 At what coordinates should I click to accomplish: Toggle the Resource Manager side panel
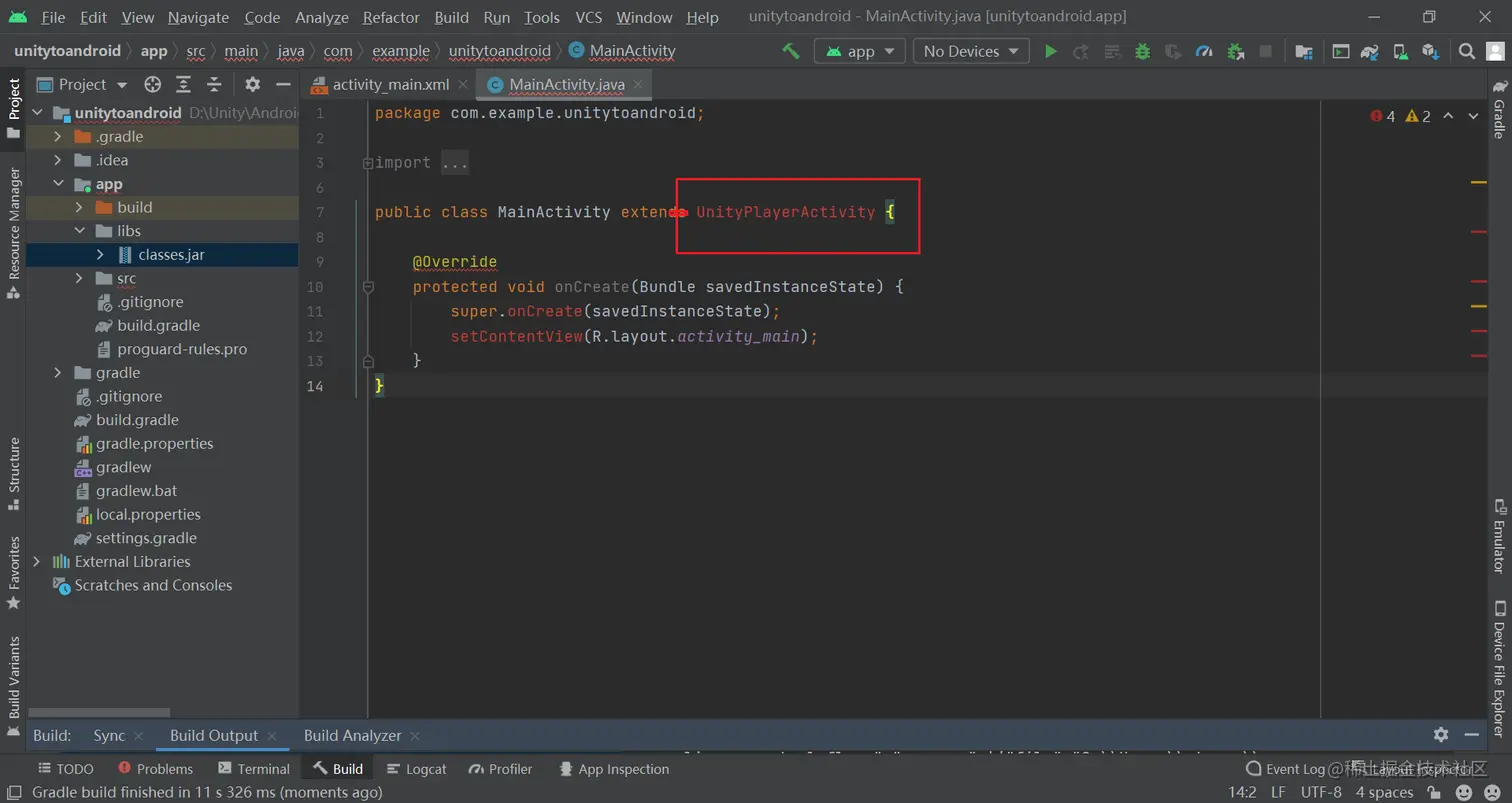tap(14, 233)
